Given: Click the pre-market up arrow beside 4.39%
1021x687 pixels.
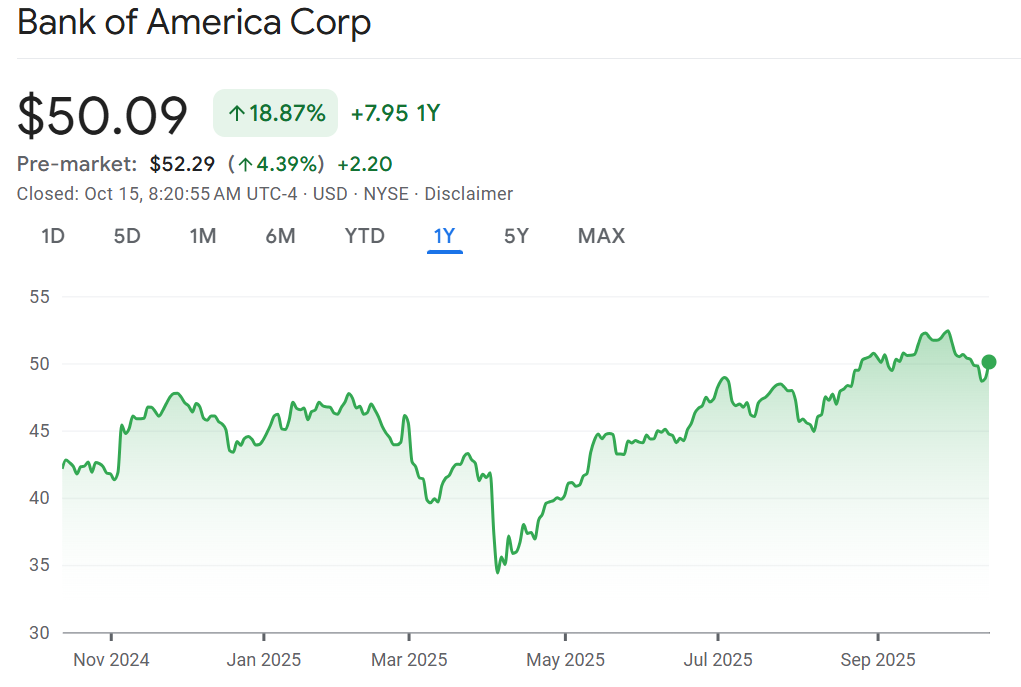Looking at the screenshot, I should point(244,164).
